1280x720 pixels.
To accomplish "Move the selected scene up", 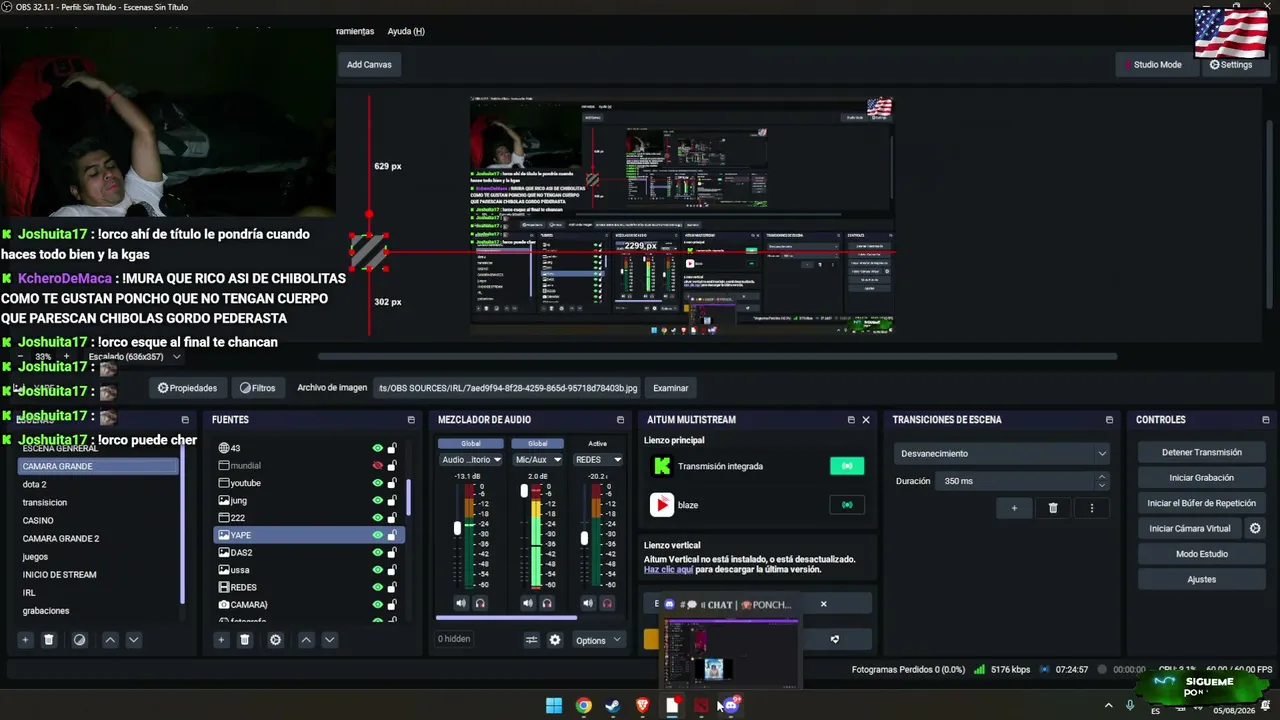I will coord(110,640).
